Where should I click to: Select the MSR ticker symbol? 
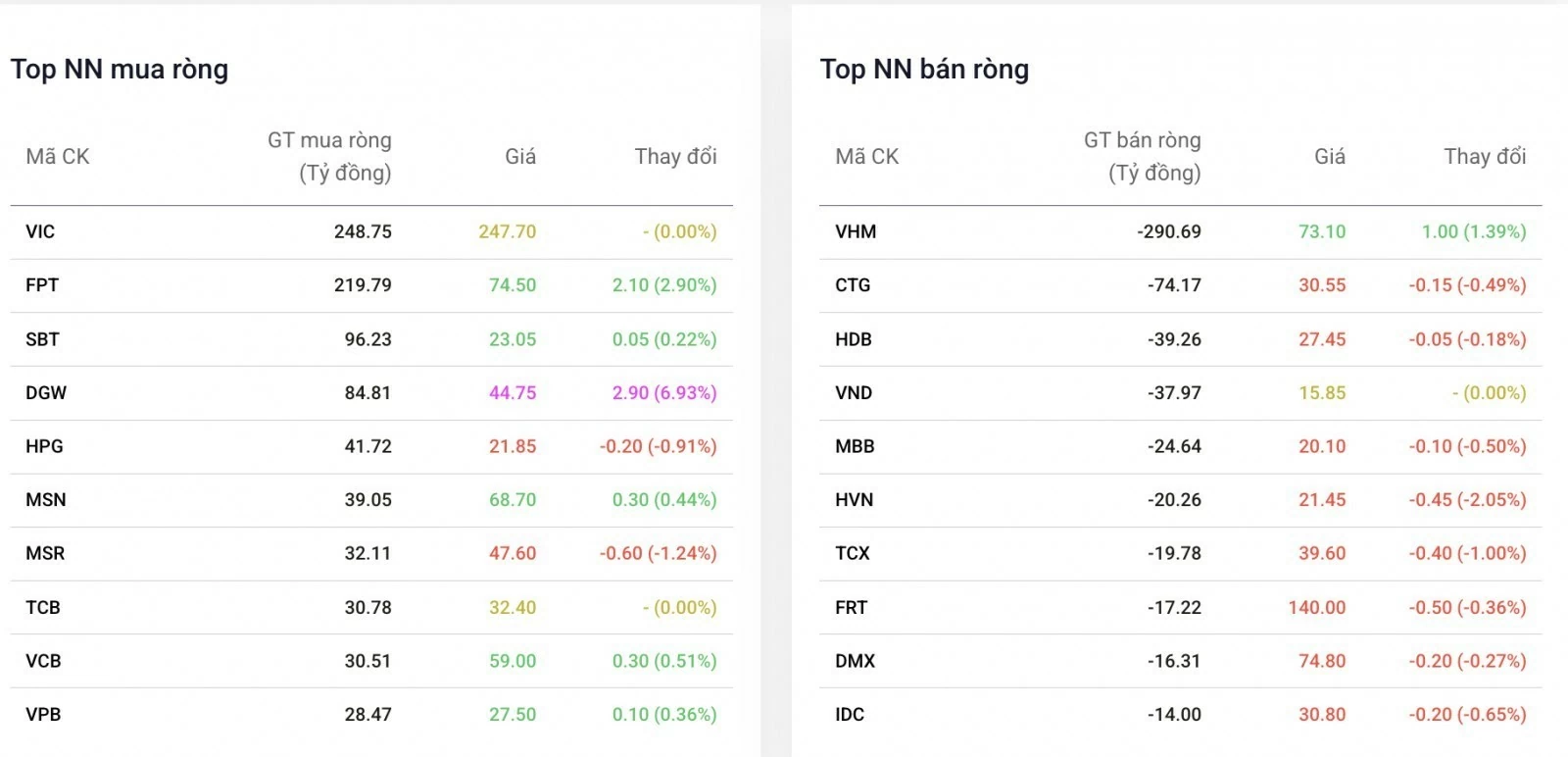click(x=45, y=553)
